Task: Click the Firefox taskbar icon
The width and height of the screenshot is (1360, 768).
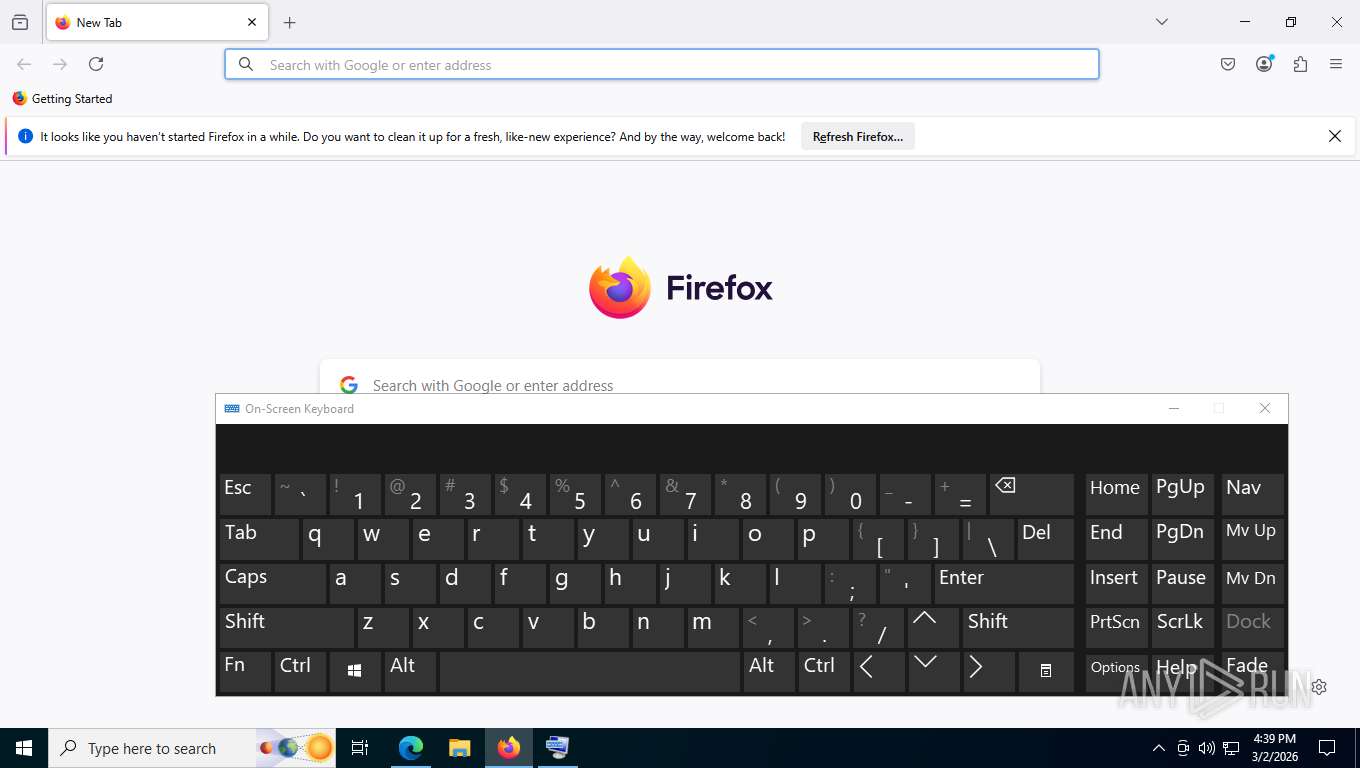Action: click(509, 748)
